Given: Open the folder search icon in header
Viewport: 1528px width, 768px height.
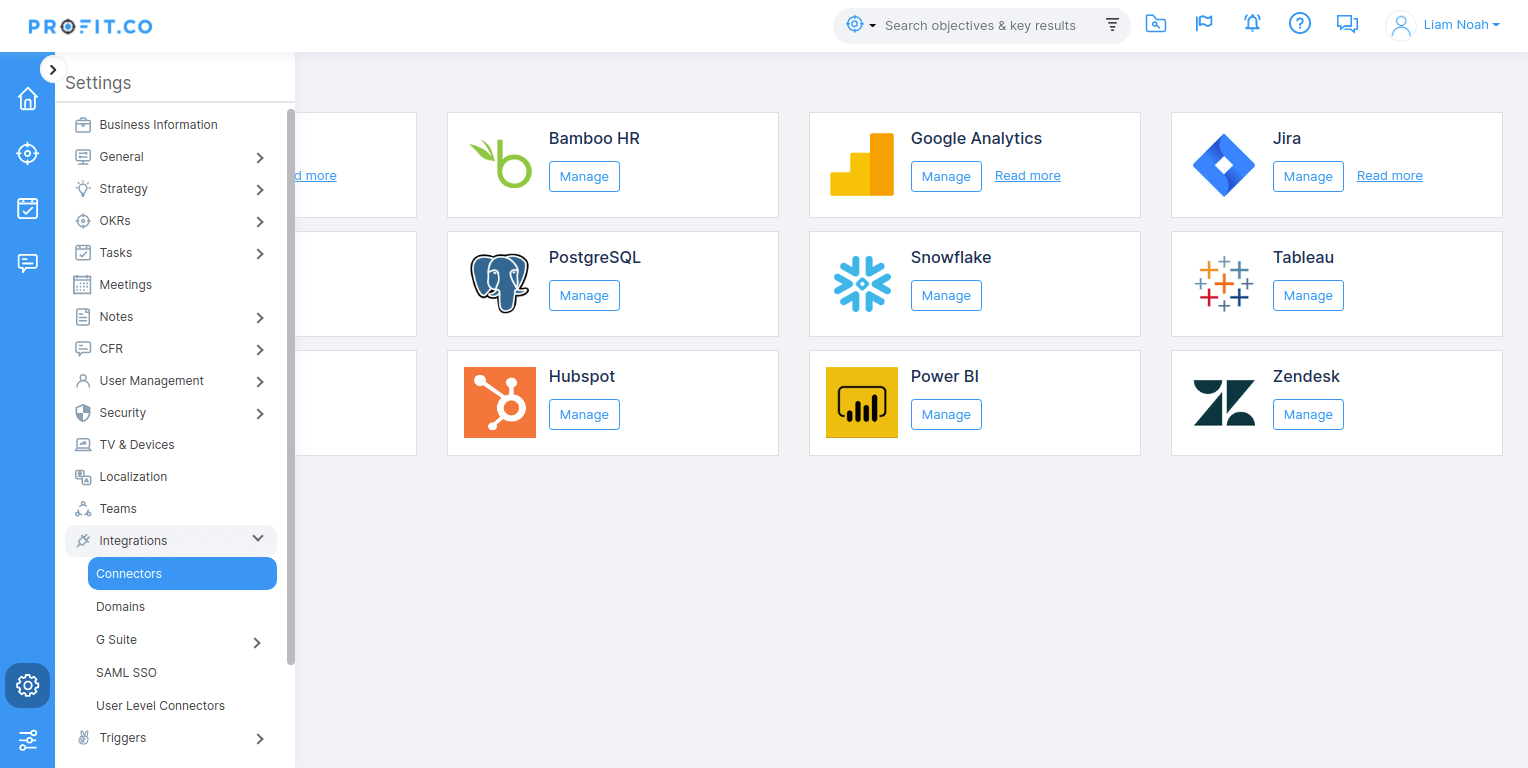Looking at the screenshot, I should [x=1156, y=24].
